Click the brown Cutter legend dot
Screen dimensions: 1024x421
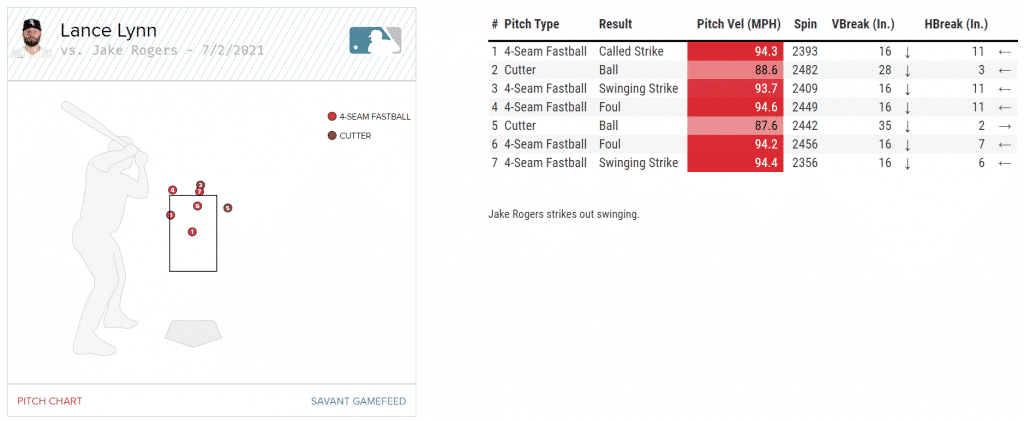[332, 135]
